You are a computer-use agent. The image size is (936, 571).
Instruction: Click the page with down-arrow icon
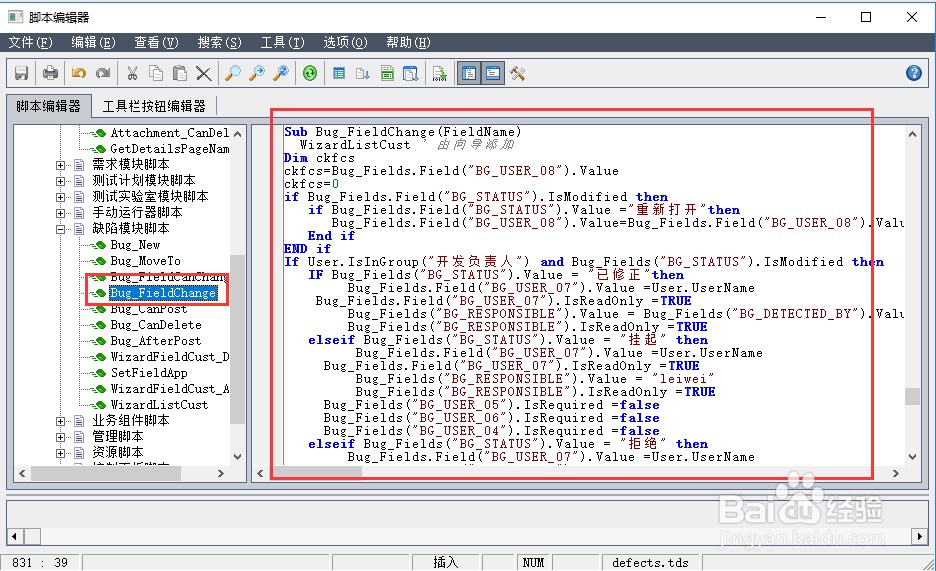tap(363, 73)
